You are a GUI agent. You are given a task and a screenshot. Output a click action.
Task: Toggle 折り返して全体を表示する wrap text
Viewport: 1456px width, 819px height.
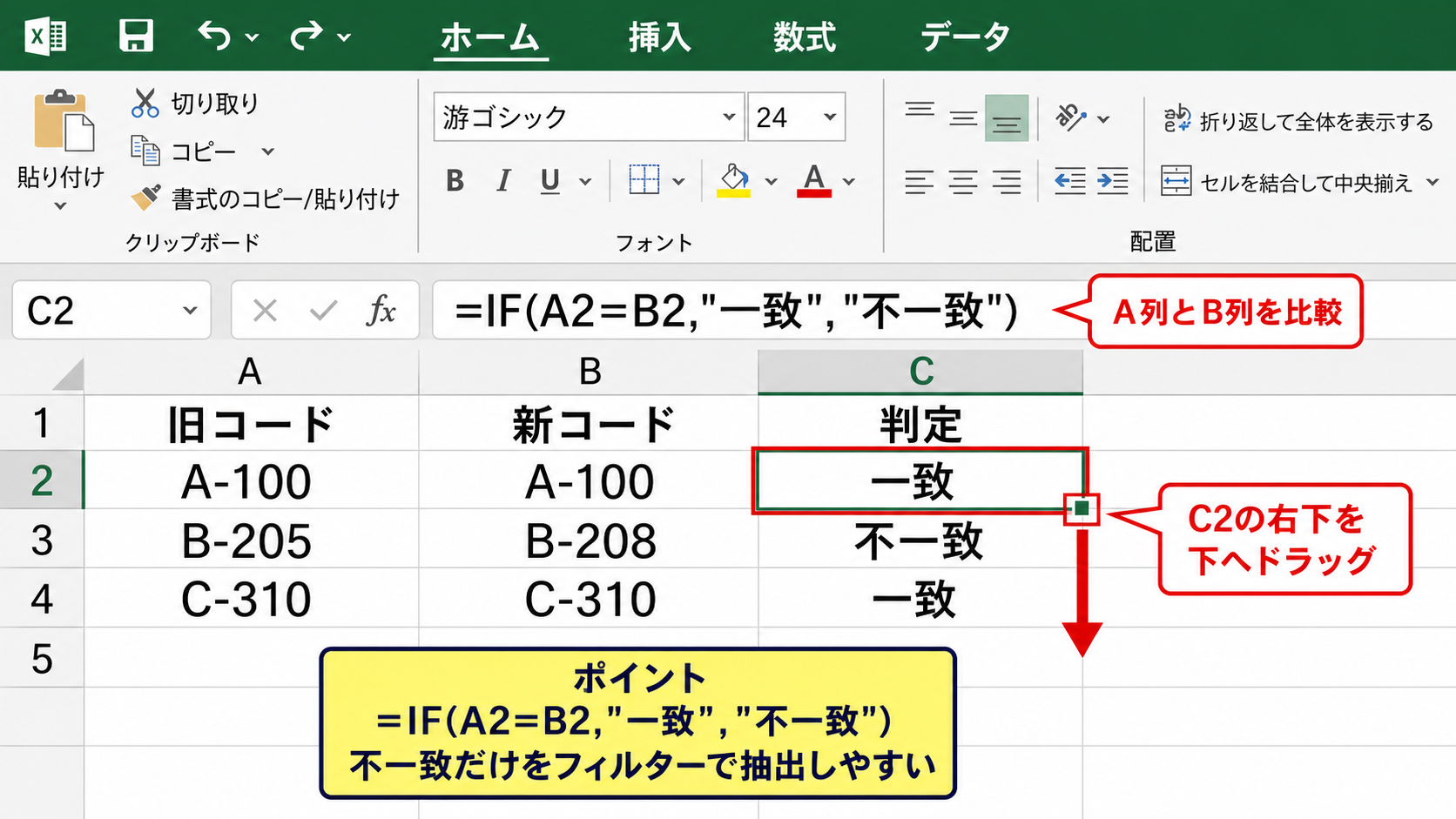click(1298, 120)
